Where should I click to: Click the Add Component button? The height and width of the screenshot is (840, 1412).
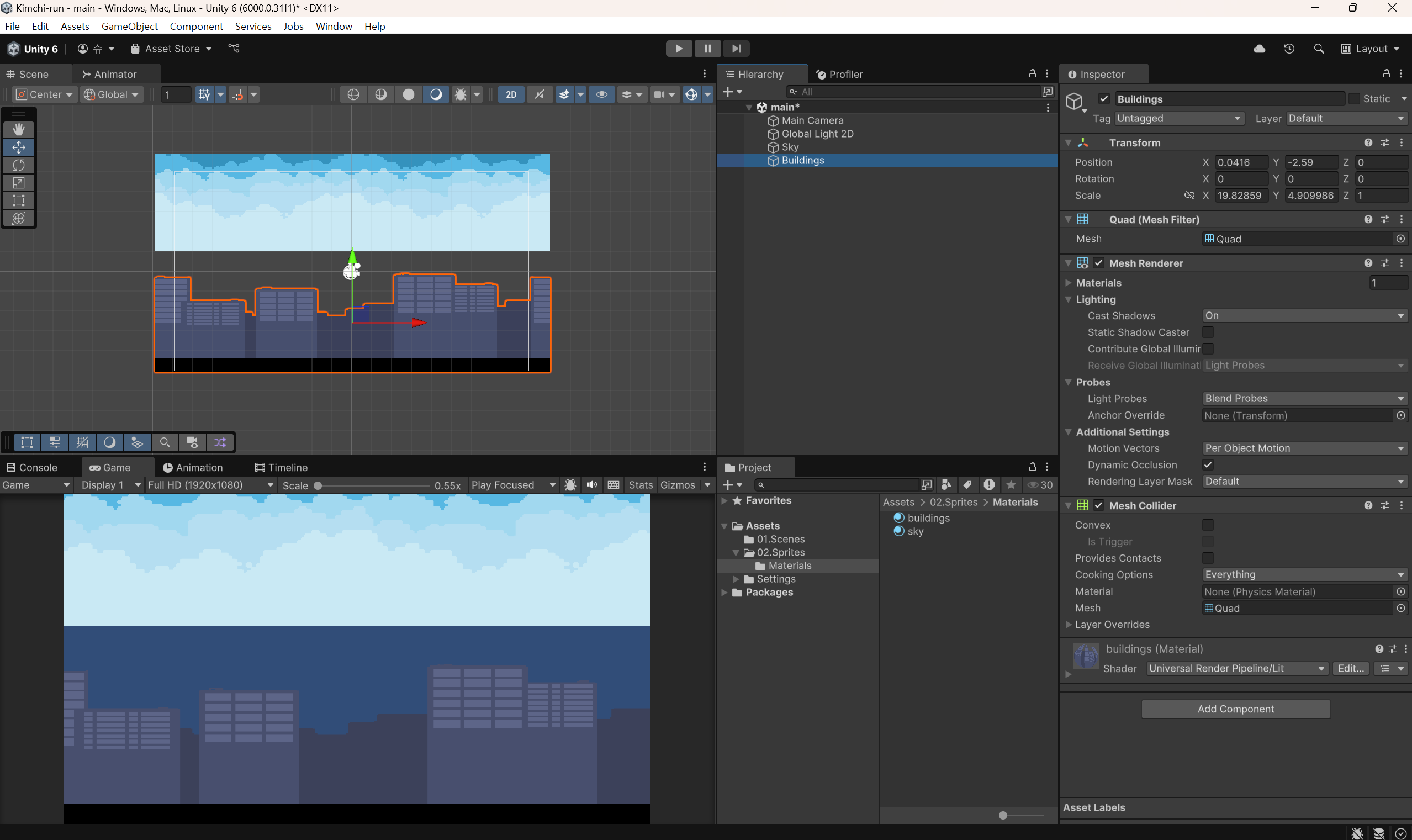click(1235, 709)
